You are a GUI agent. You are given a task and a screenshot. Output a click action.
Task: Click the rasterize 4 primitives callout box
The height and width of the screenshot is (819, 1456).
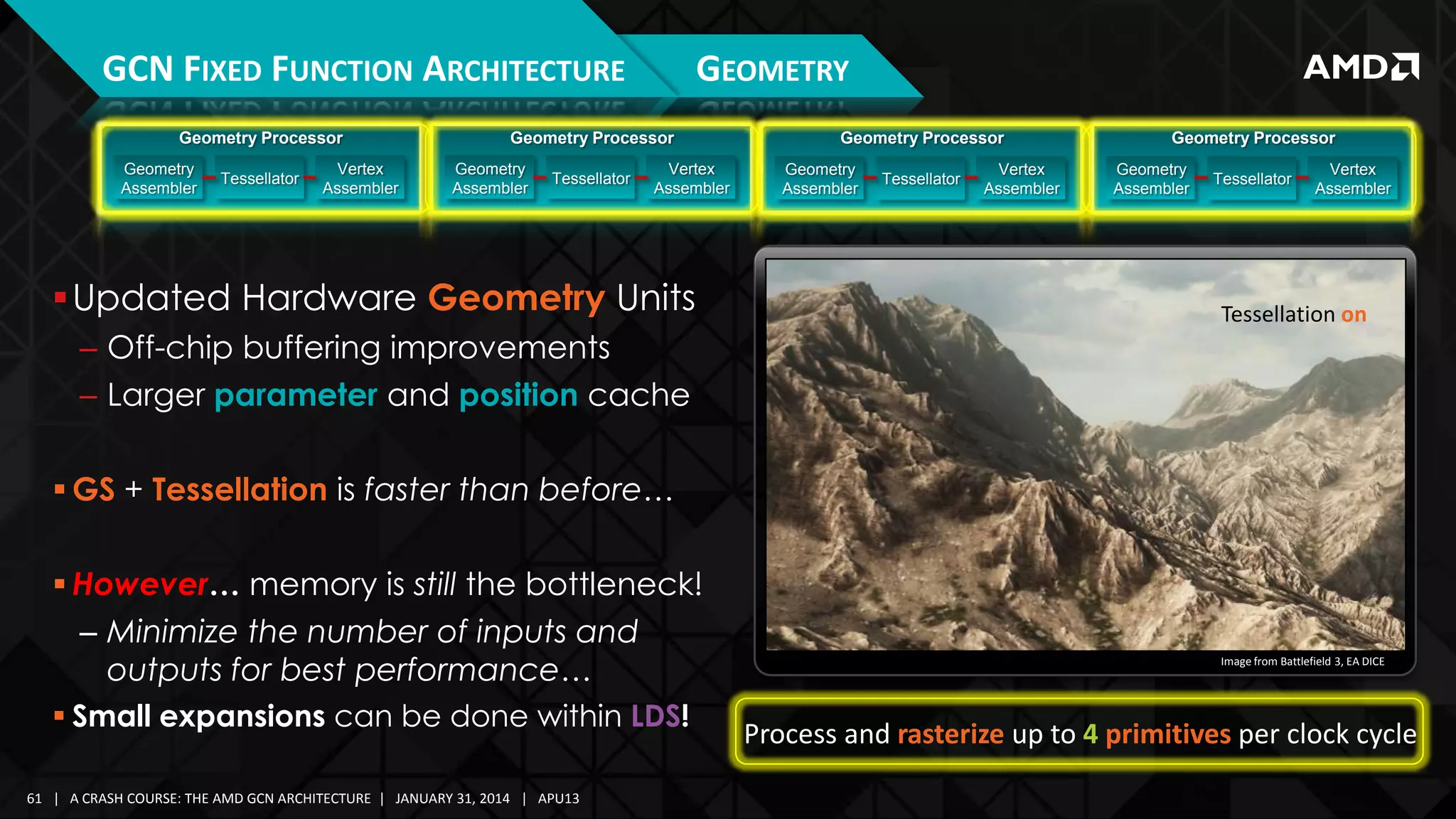pos(1079,733)
